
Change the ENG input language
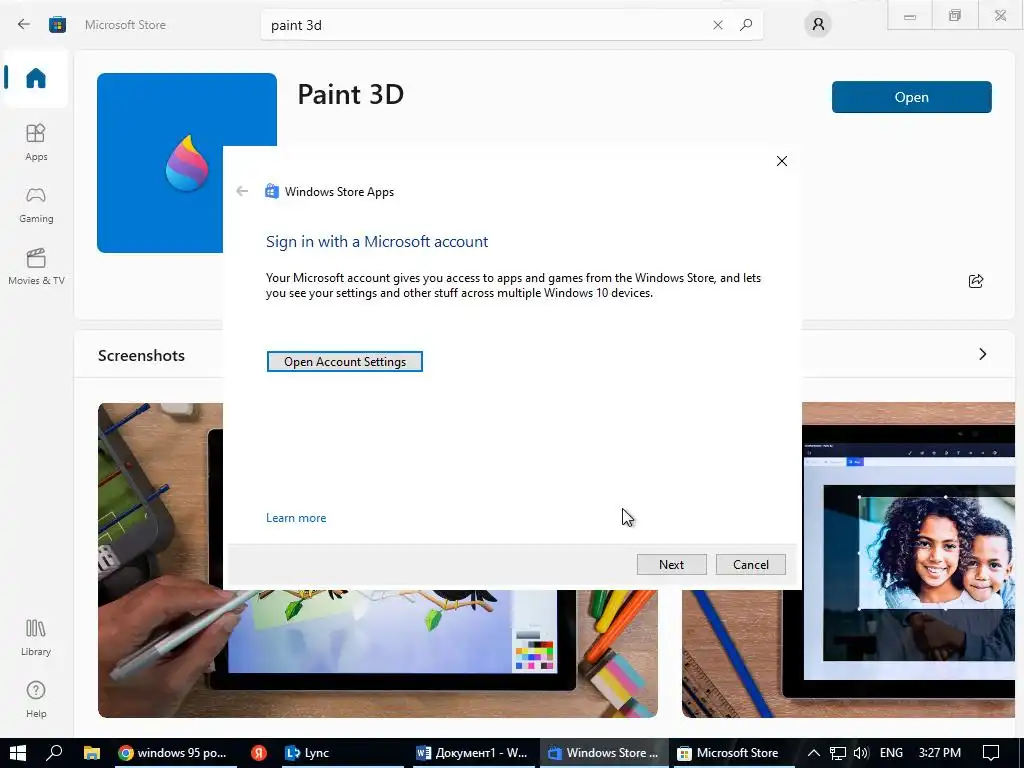click(x=891, y=753)
